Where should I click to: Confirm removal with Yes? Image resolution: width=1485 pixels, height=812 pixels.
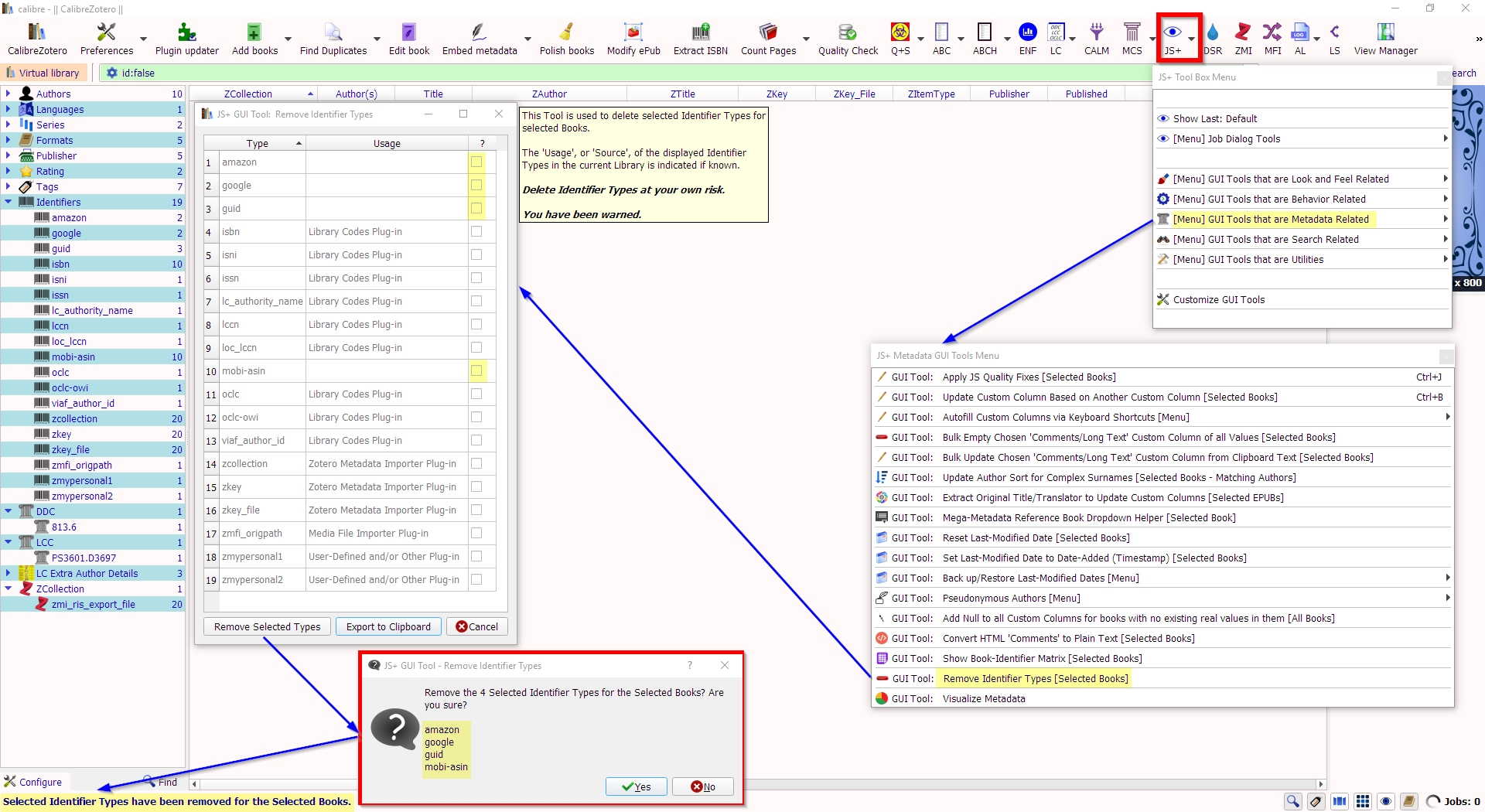click(x=637, y=786)
